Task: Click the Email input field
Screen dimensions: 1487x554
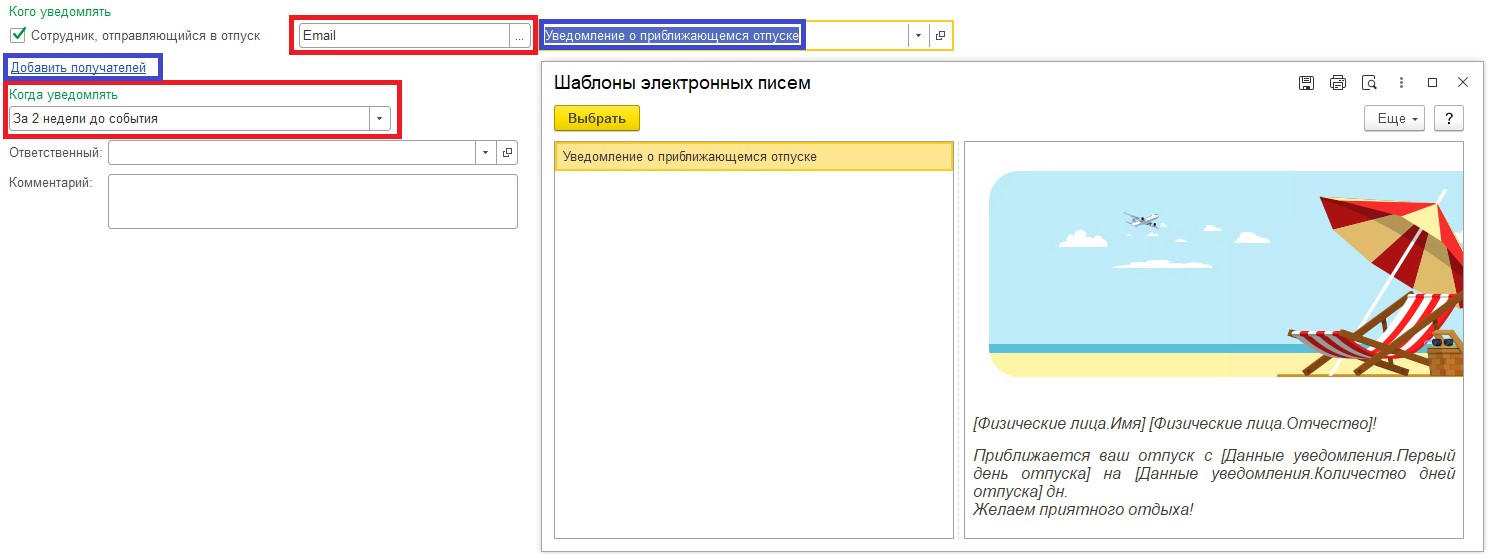Action: click(405, 36)
